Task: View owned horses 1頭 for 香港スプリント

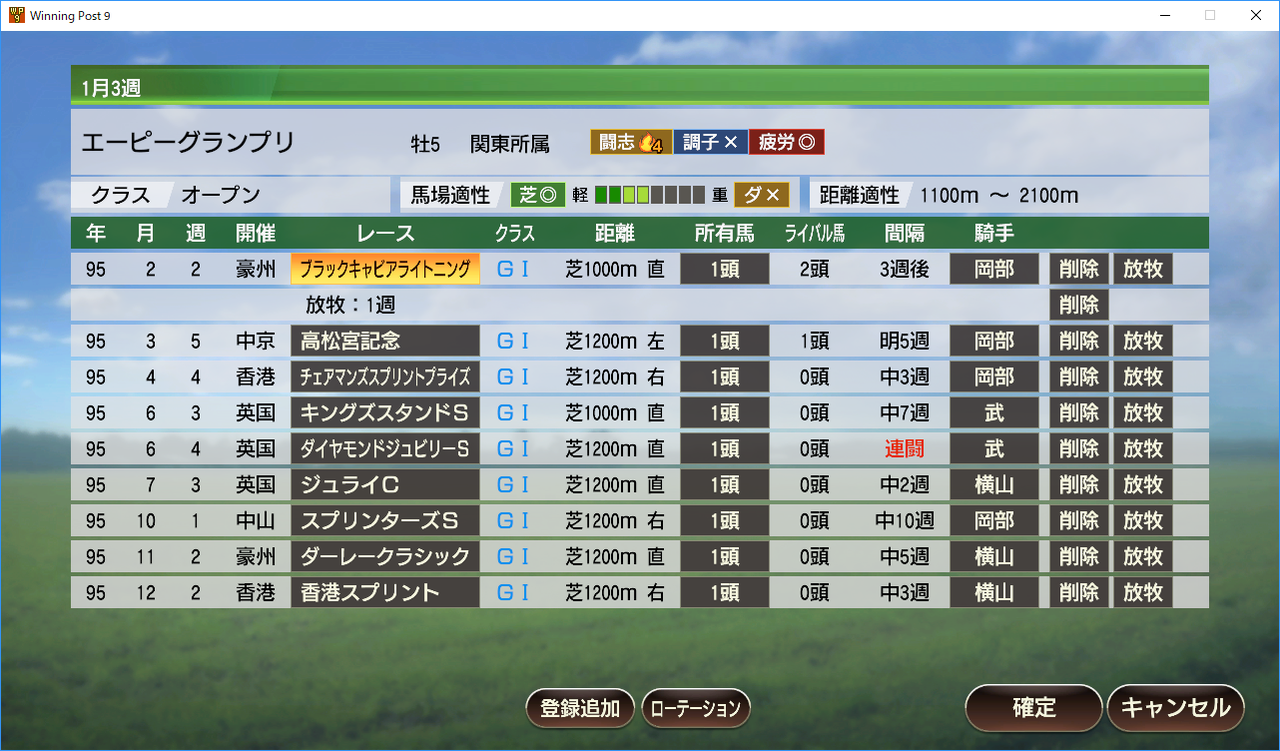Action: tap(725, 593)
